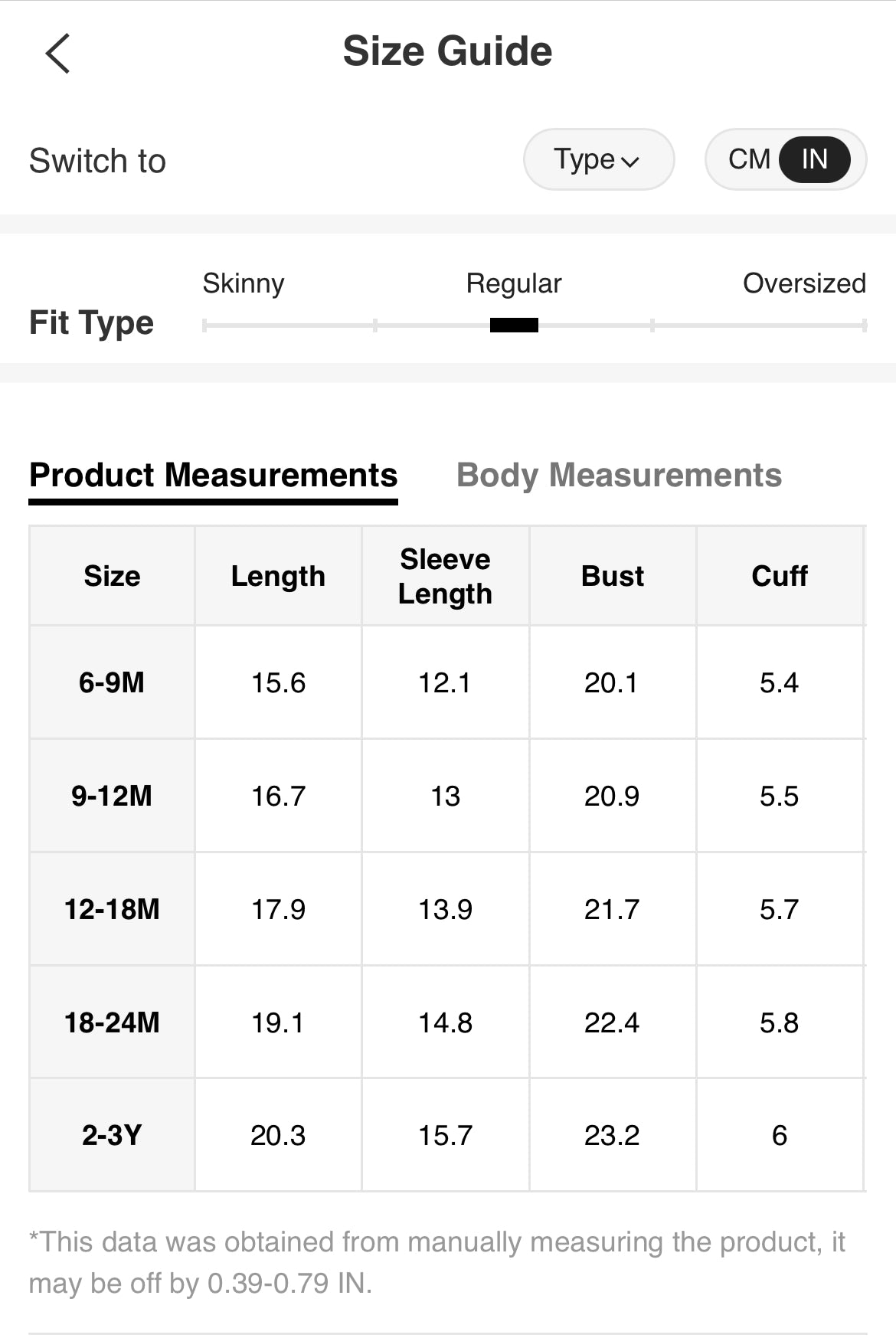Viewport: 896px width, 1338px height.
Task: Select the 6-9M size row
Action: (x=112, y=682)
